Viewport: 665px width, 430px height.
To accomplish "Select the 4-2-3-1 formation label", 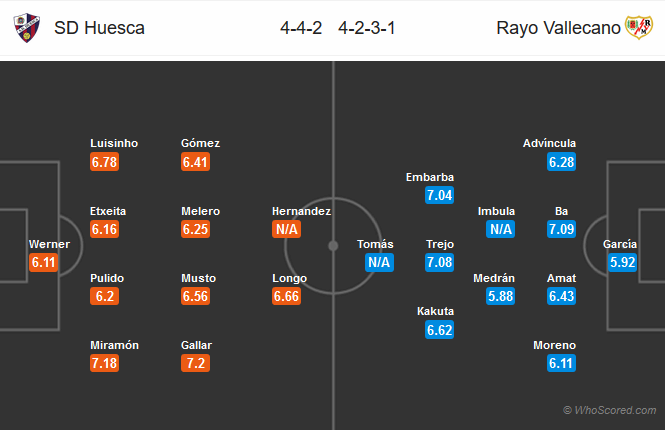I will click(367, 28).
